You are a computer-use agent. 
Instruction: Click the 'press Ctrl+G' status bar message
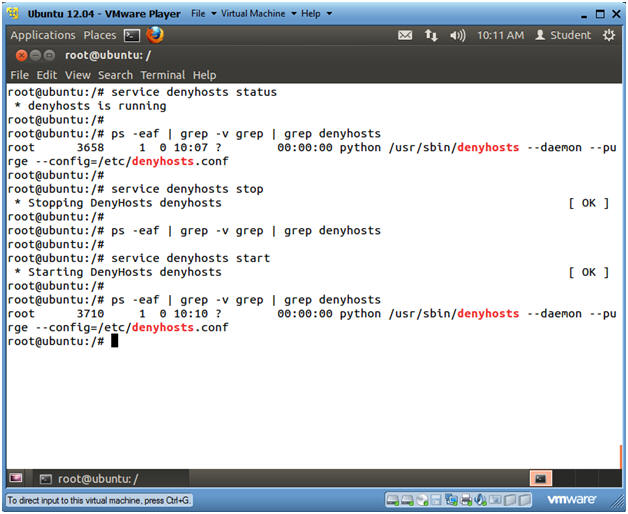click(x=99, y=500)
